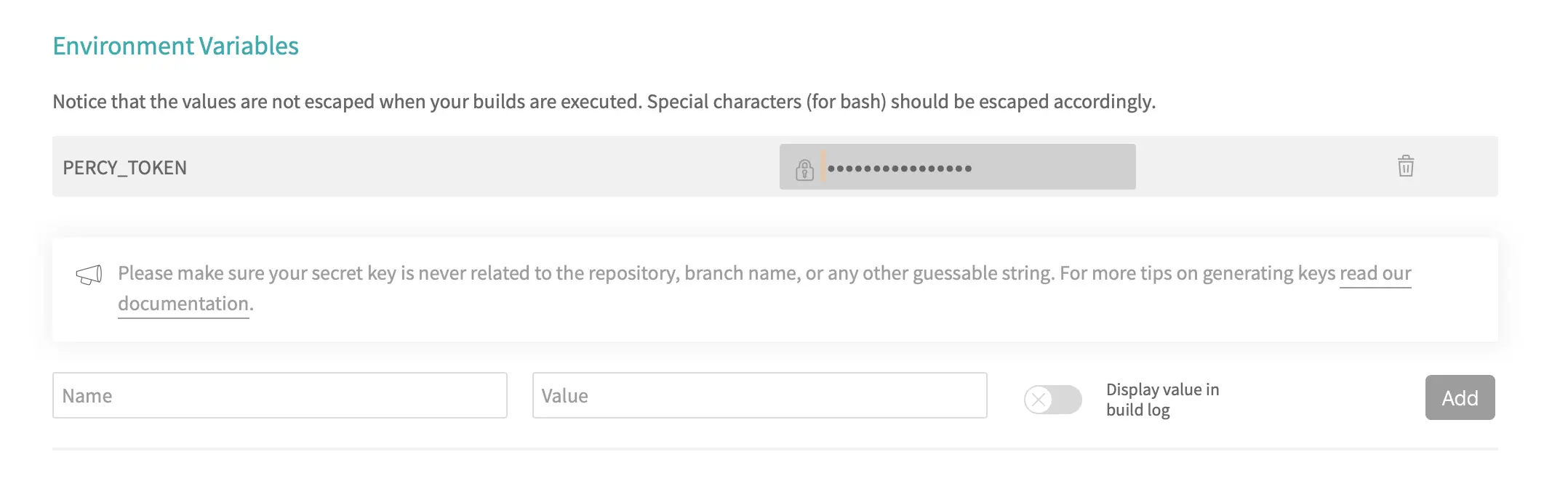Delete the PERCY_TOKEN variable with trash icon
This screenshot has height=481, width=1568.
point(1405,166)
